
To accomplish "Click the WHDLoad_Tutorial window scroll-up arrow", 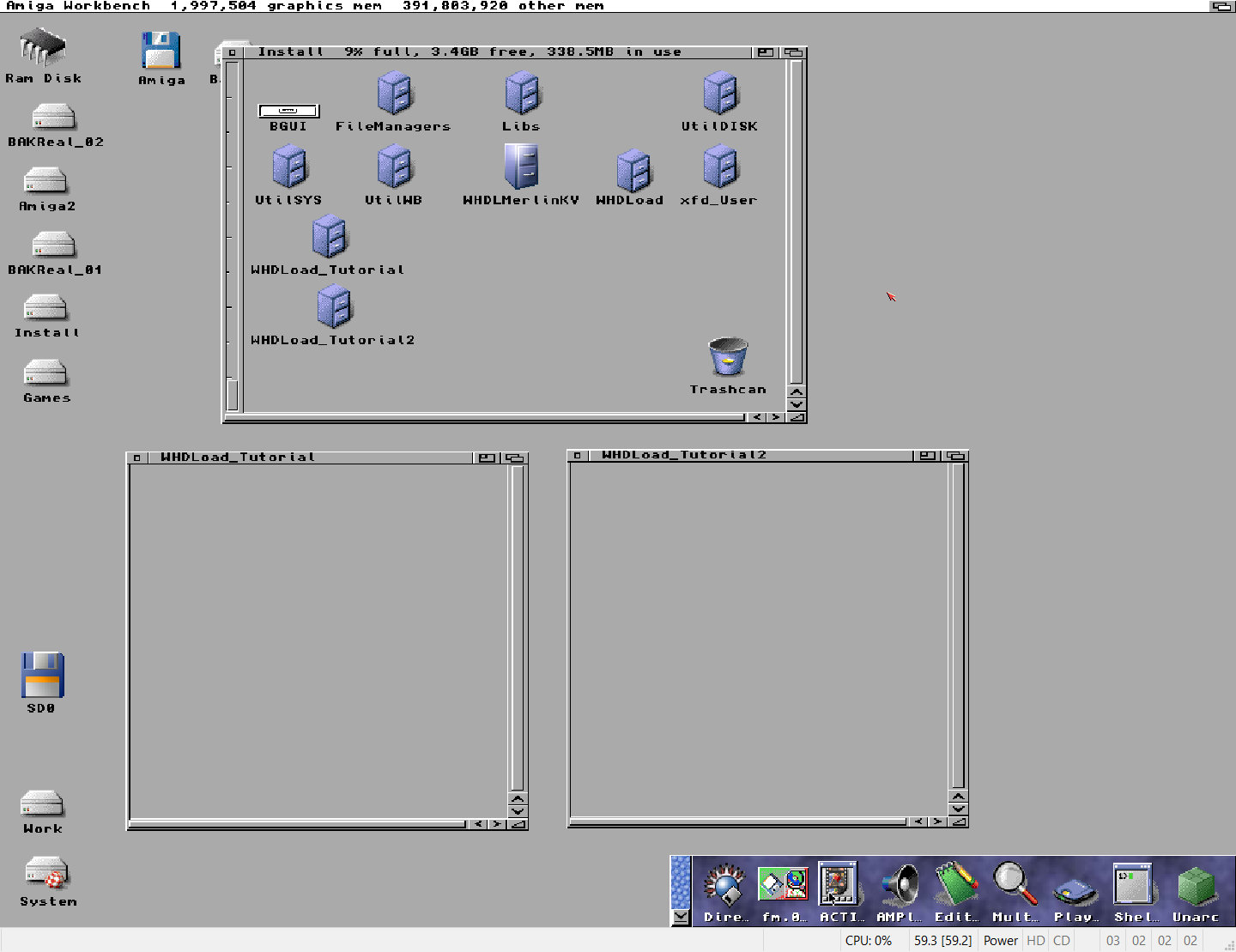I will pyautogui.click(x=518, y=799).
